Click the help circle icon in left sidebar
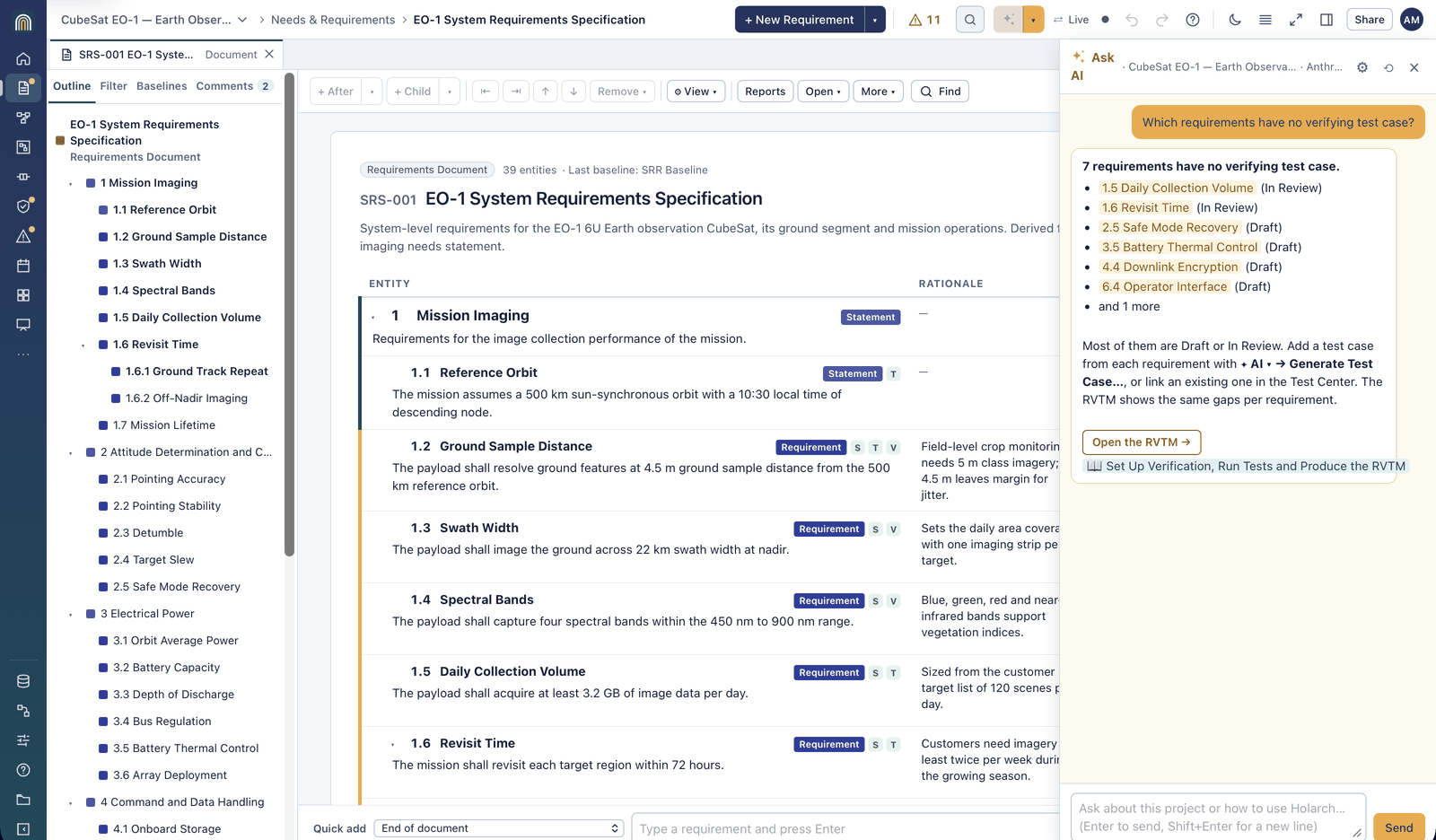Image resolution: width=1436 pixels, height=840 pixels. point(23,770)
